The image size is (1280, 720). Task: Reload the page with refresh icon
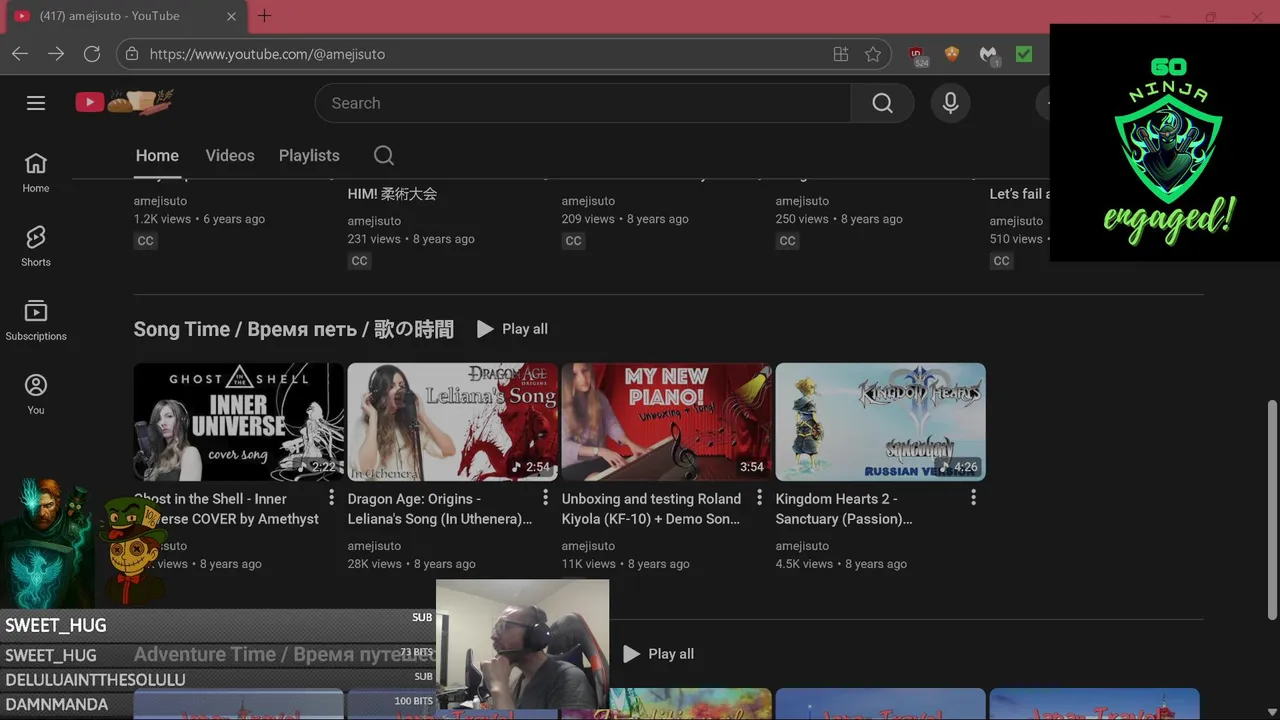click(x=92, y=54)
